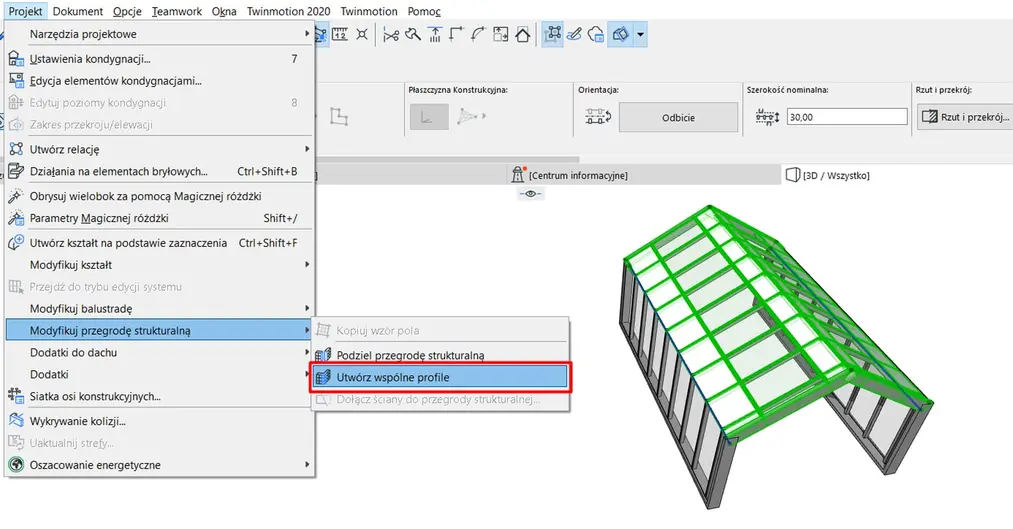Open the Okna menu
This screenshot has height=529, width=1013.
(224, 11)
